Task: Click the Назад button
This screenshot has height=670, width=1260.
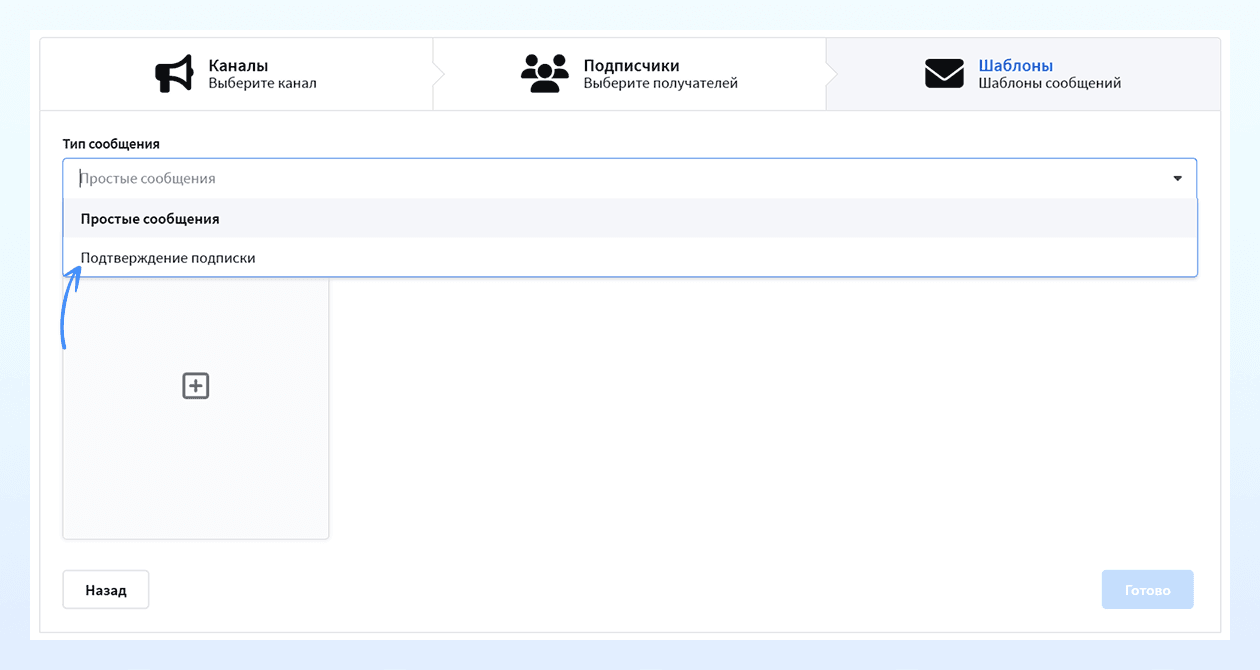Action: click(x=106, y=590)
